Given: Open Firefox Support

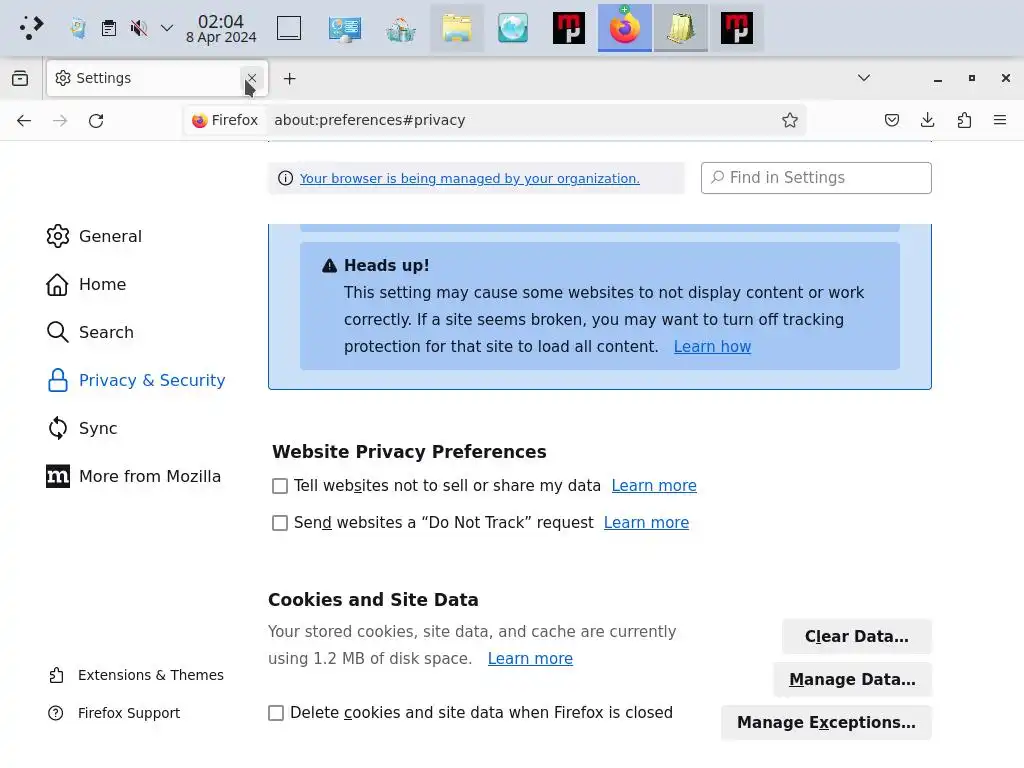Looking at the screenshot, I should click(x=114, y=712).
